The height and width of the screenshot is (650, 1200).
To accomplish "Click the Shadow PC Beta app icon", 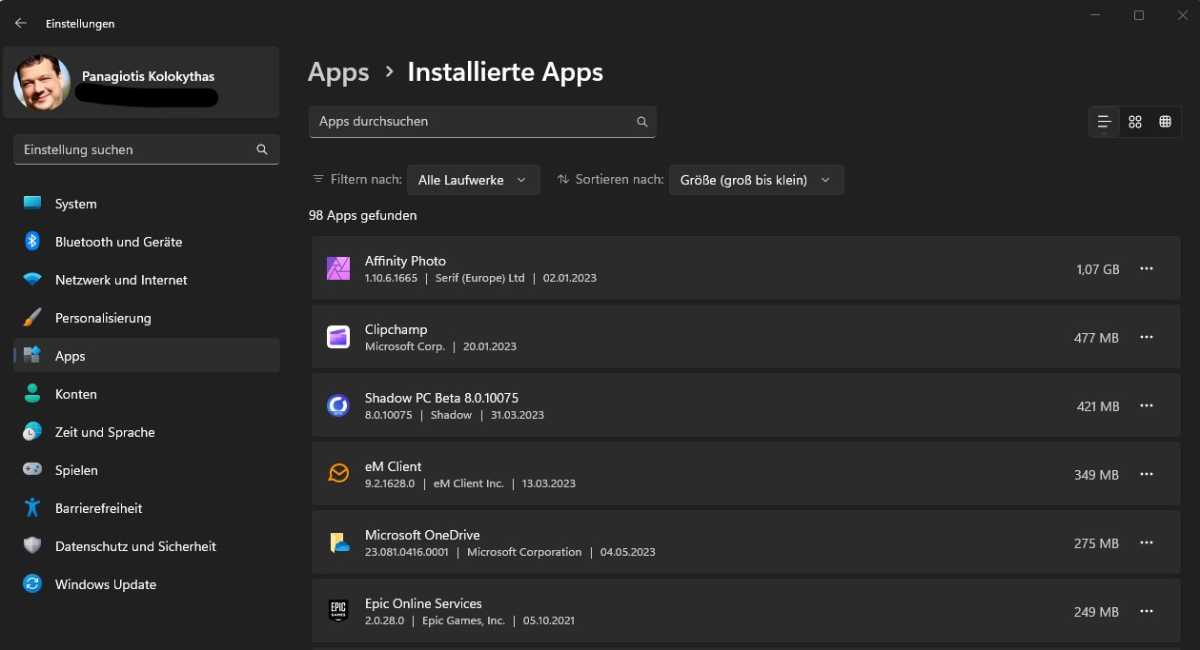I will (338, 405).
